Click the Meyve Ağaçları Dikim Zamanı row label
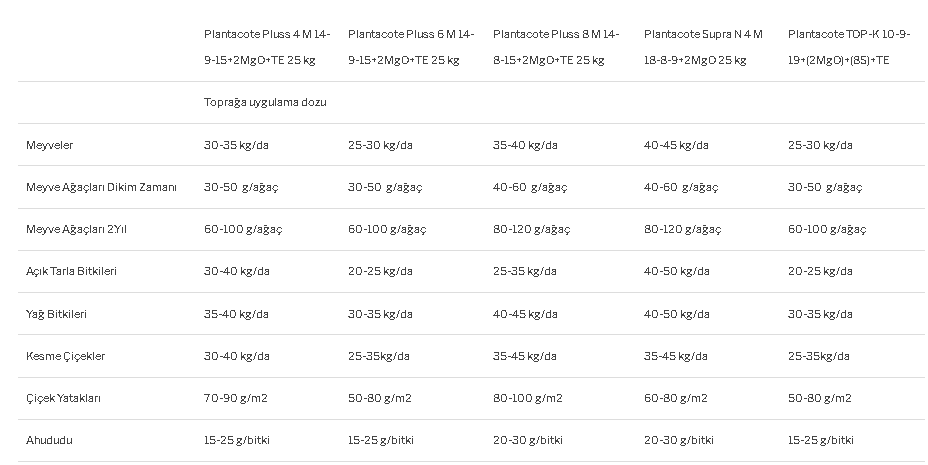Viewport: 928px width, 465px height. click(x=101, y=188)
